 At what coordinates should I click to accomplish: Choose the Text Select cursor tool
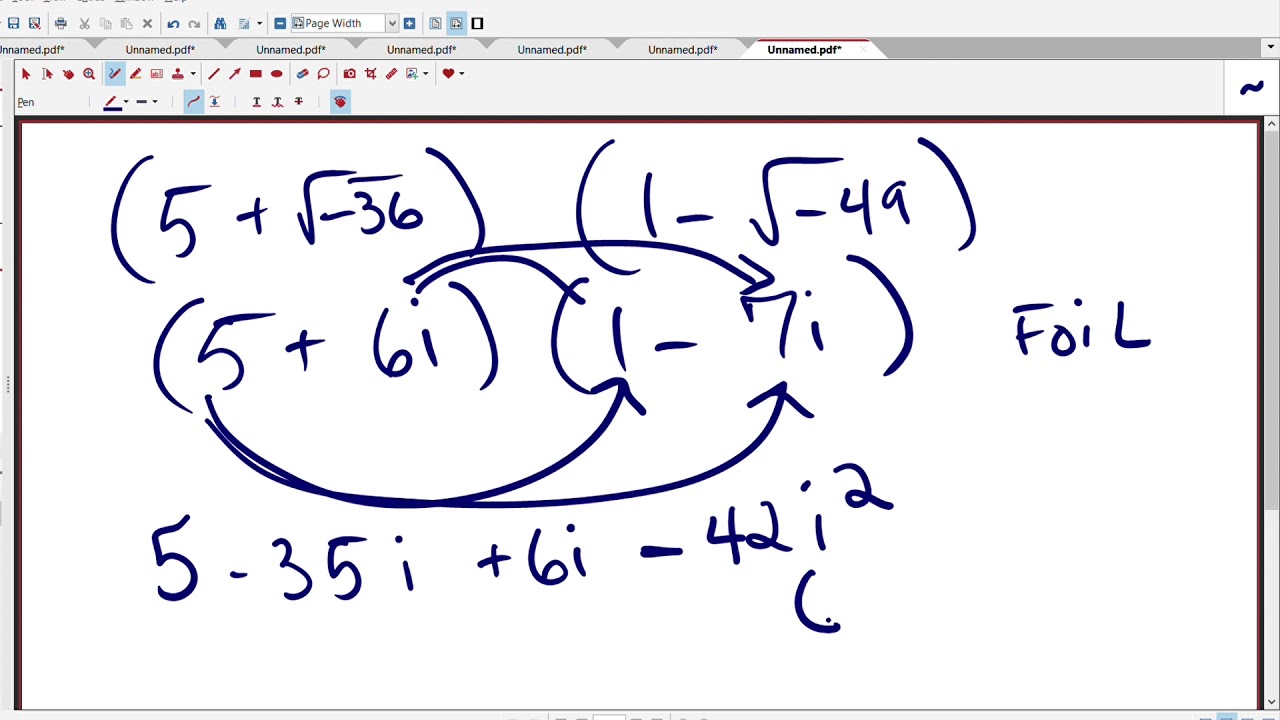[47, 74]
